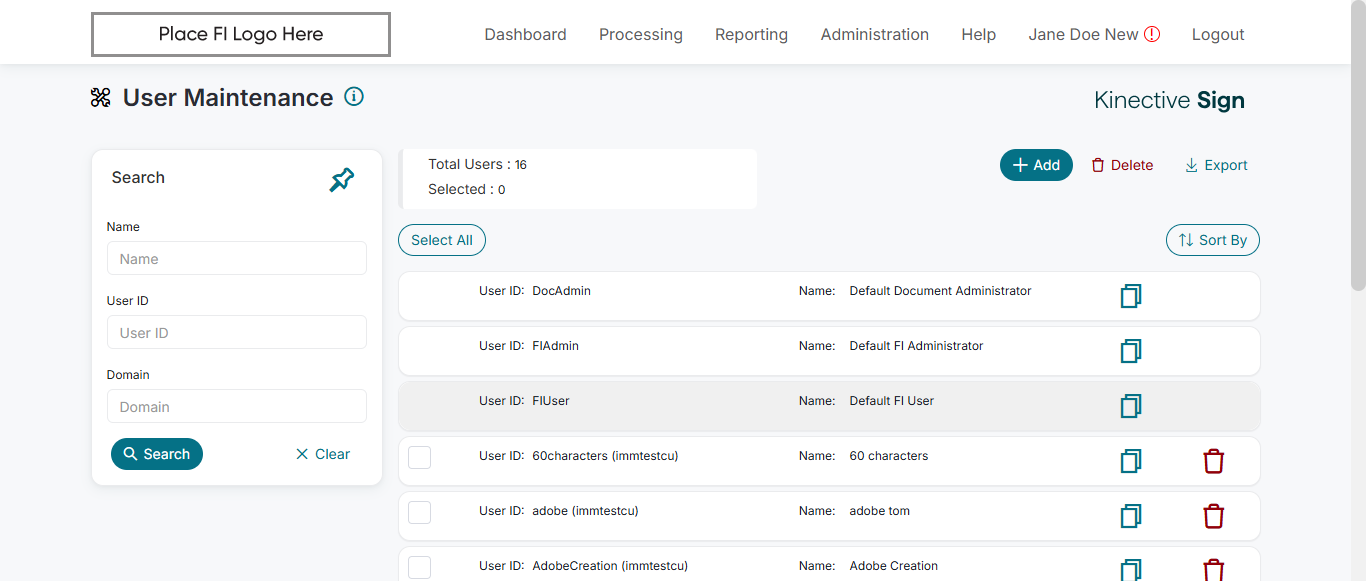Click the Add user button
The image size is (1366, 581).
click(1036, 165)
